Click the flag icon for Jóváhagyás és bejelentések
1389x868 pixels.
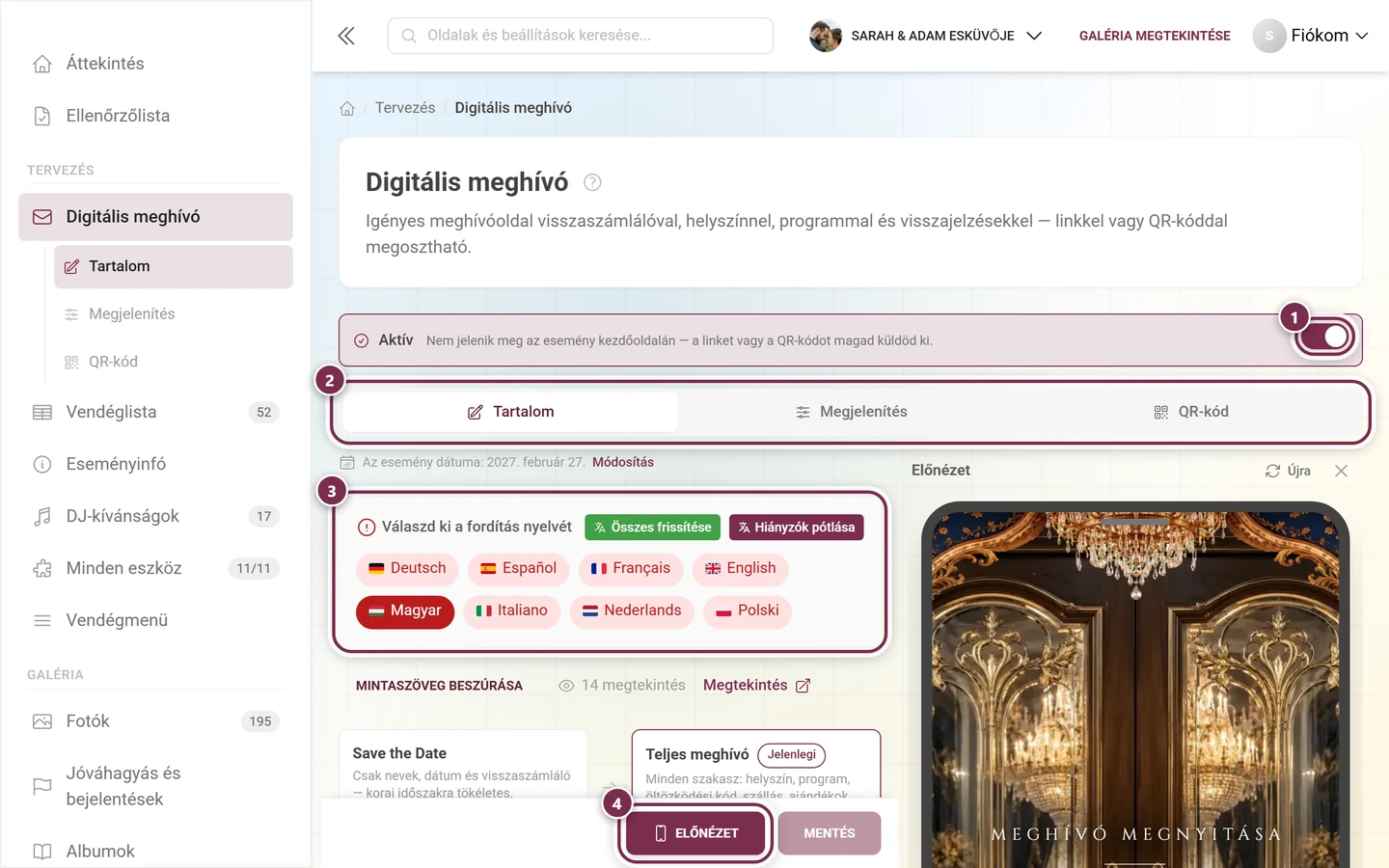click(x=42, y=786)
